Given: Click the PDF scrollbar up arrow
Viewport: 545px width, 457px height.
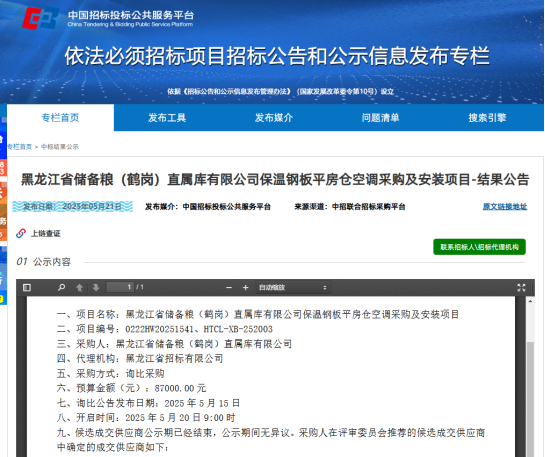Looking at the screenshot, I should 530,301.
